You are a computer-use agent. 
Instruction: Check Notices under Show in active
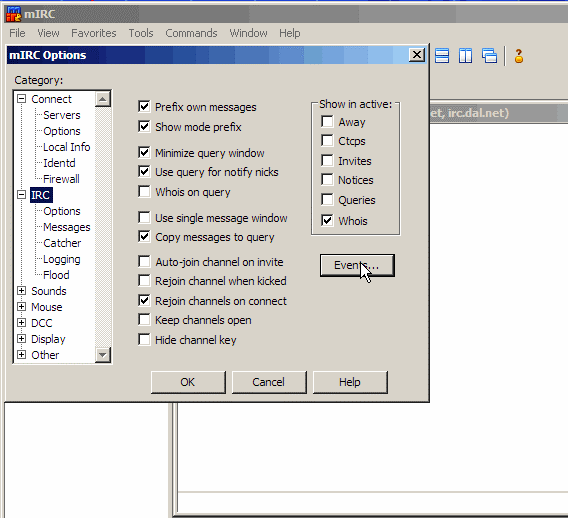click(x=327, y=179)
